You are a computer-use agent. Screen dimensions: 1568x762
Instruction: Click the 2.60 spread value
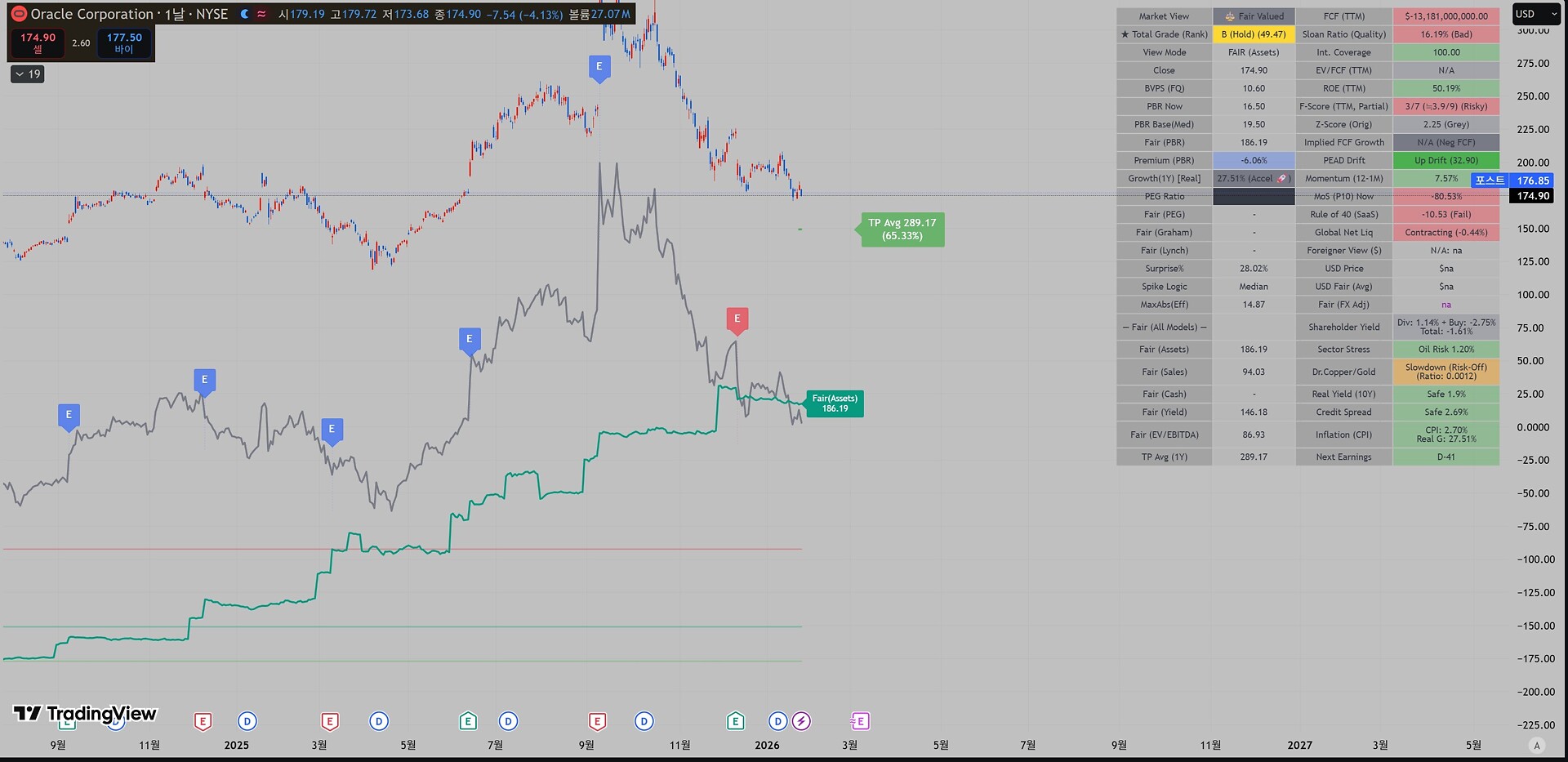81,43
